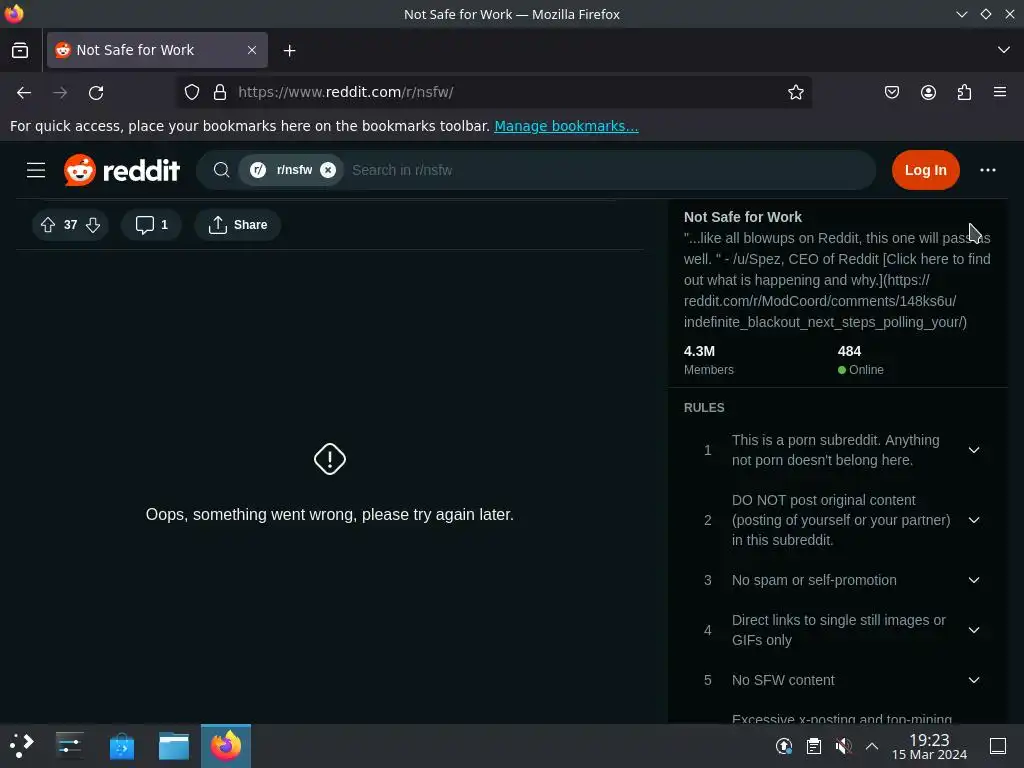The image size is (1024, 768).
Task: Click the error warning icon
Action: point(330,459)
